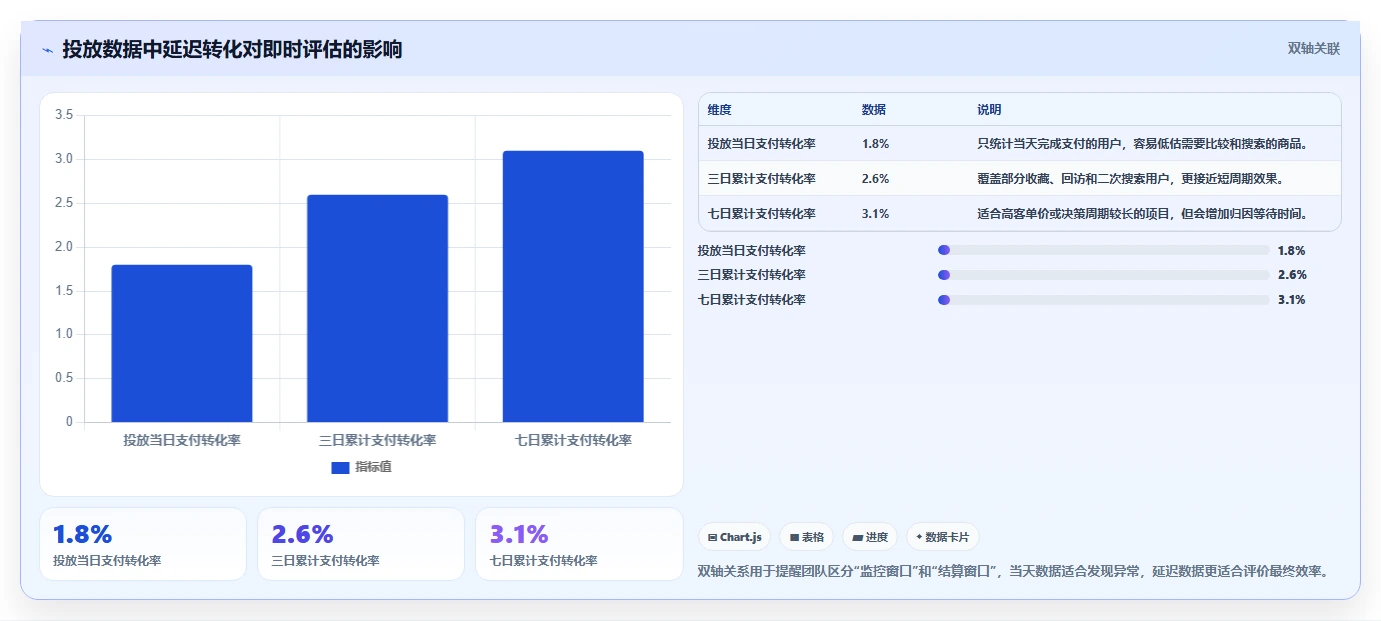
Task: Click the 三日累计支付转化率 chart bar
Action: point(377,308)
